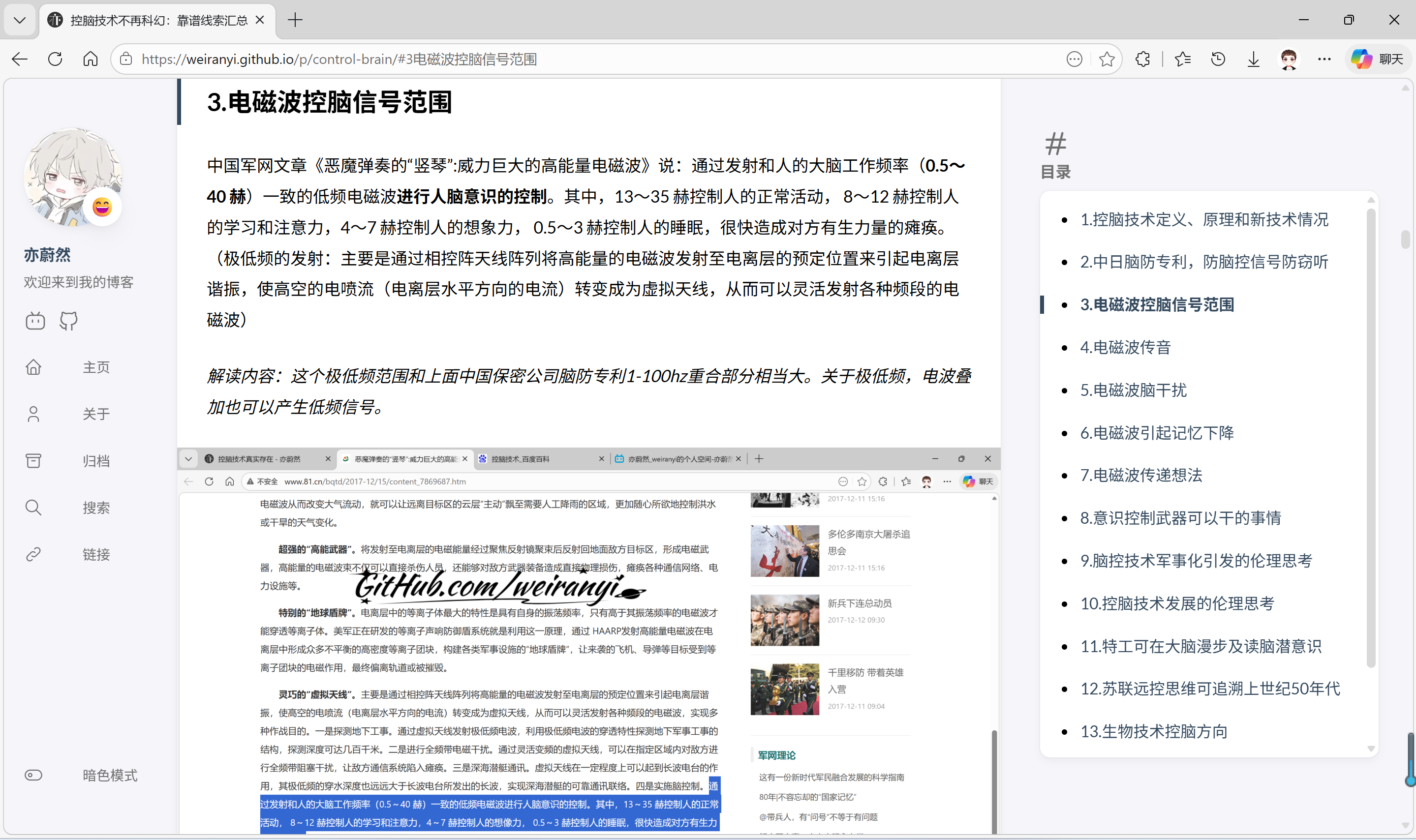The width and height of the screenshot is (1416, 840).
Task: Open browsing history icon
Action: point(1218,59)
